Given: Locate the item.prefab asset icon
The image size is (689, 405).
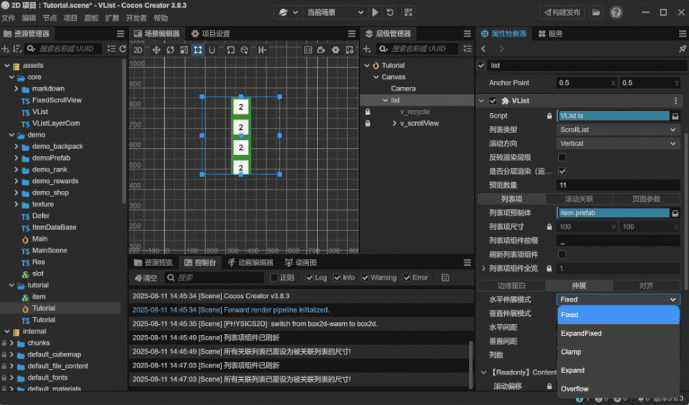Looking at the screenshot, I should click(x=675, y=213).
